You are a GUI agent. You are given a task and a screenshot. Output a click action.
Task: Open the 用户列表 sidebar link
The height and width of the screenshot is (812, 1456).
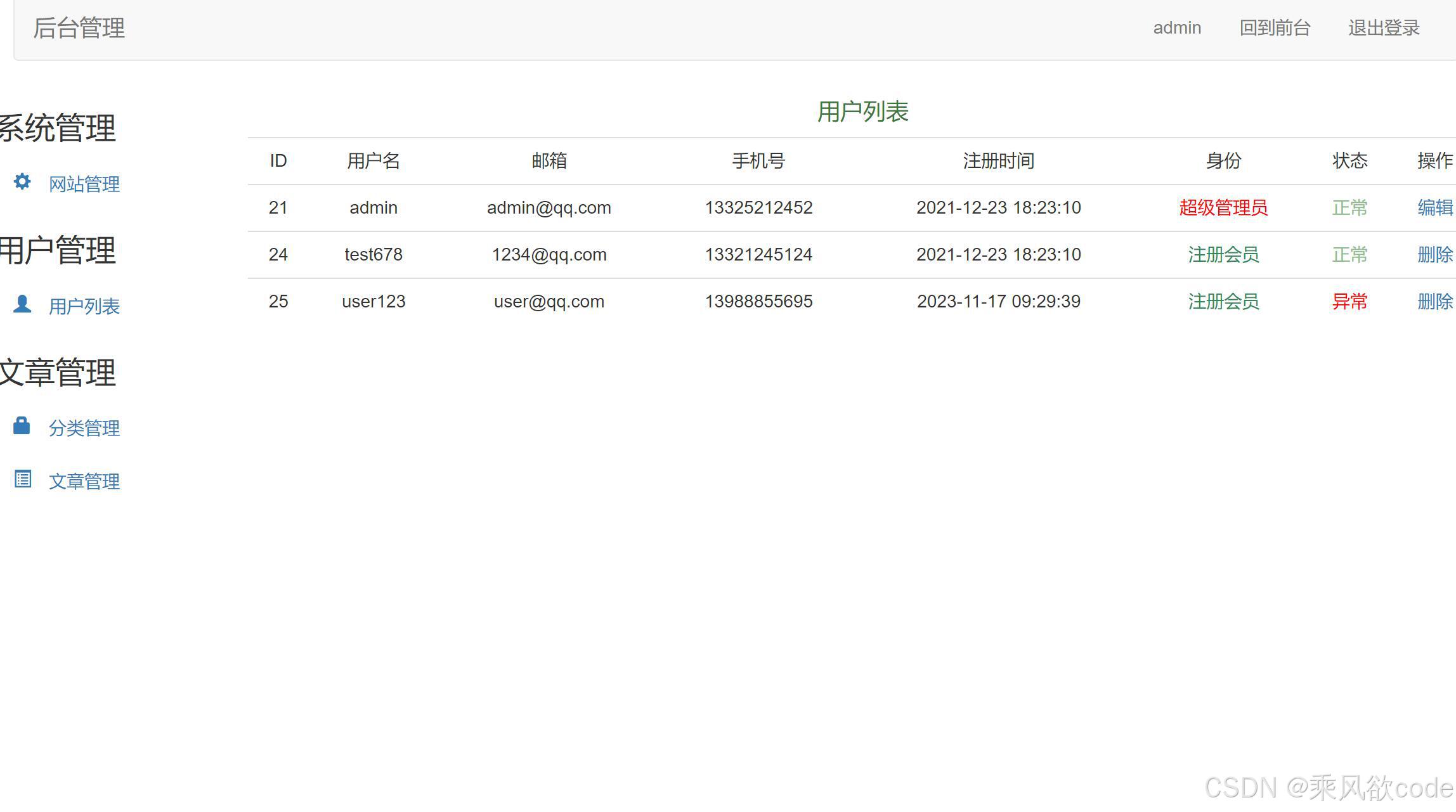click(x=84, y=307)
